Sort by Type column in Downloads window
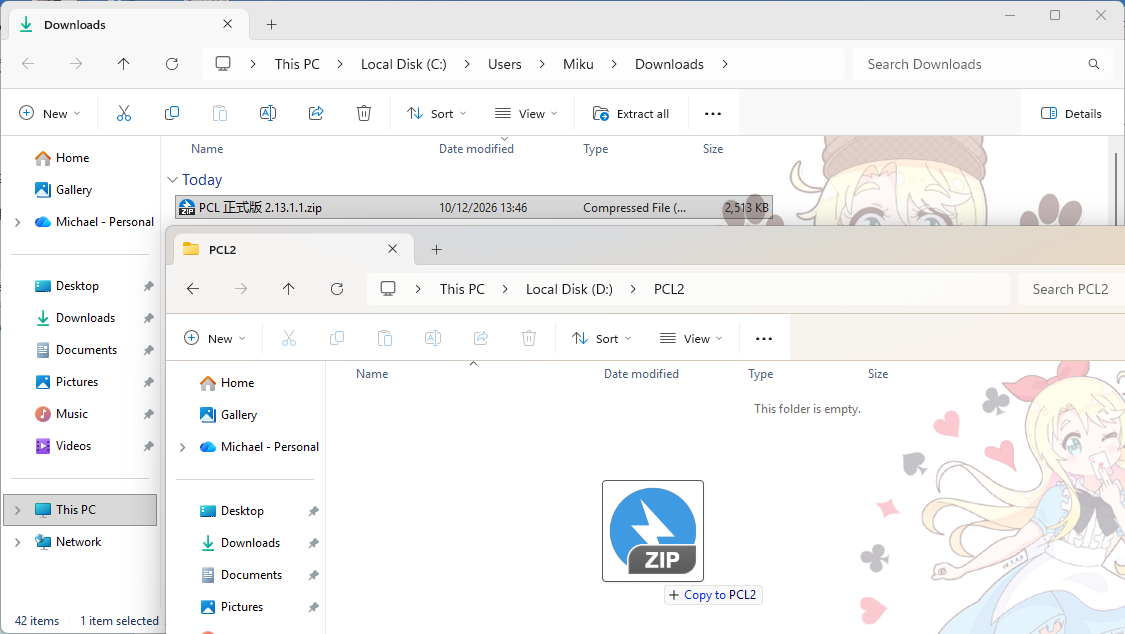The width and height of the screenshot is (1125, 634). (x=596, y=148)
